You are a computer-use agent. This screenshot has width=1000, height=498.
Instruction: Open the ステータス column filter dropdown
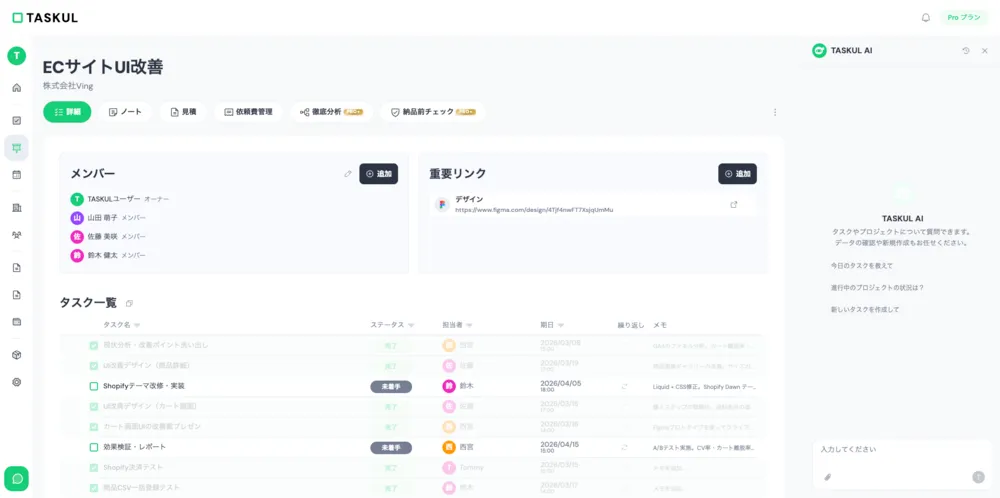click(x=410, y=325)
